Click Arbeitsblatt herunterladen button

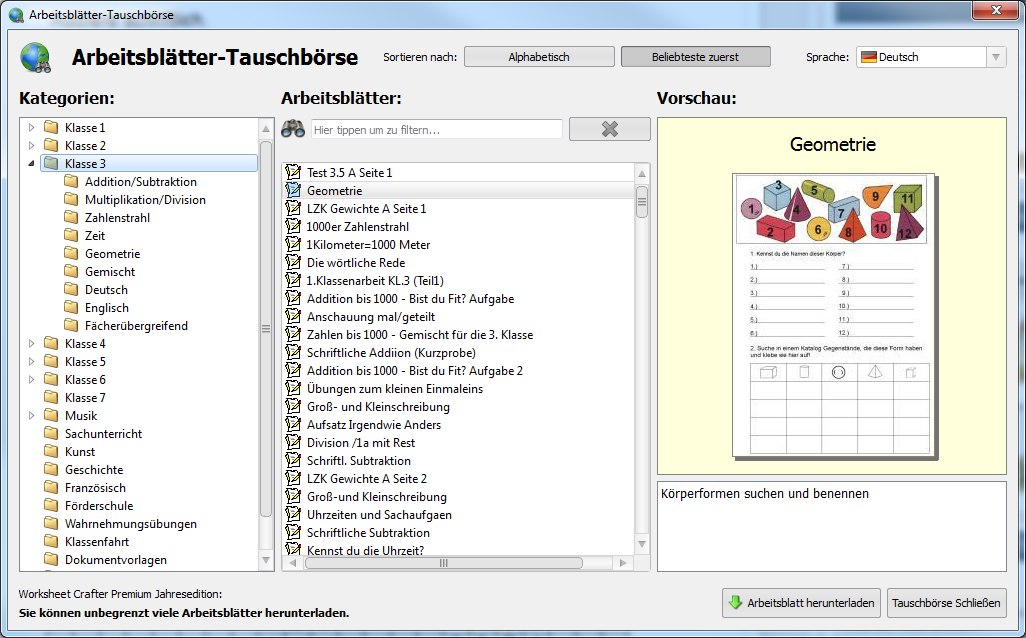click(x=801, y=603)
